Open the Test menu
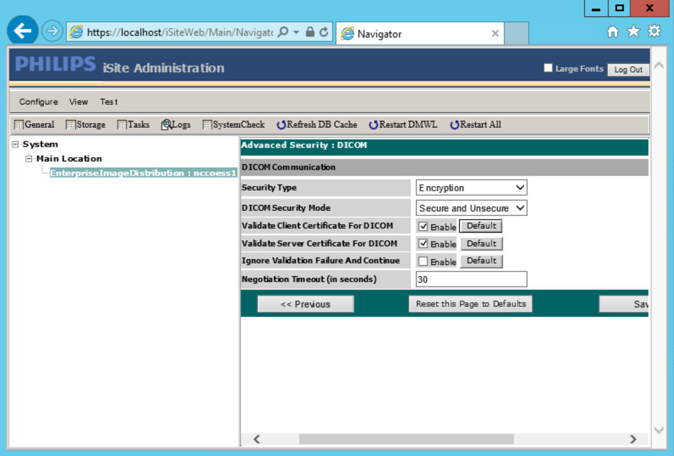Image resolution: width=674 pixels, height=456 pixels. (109, 102)
